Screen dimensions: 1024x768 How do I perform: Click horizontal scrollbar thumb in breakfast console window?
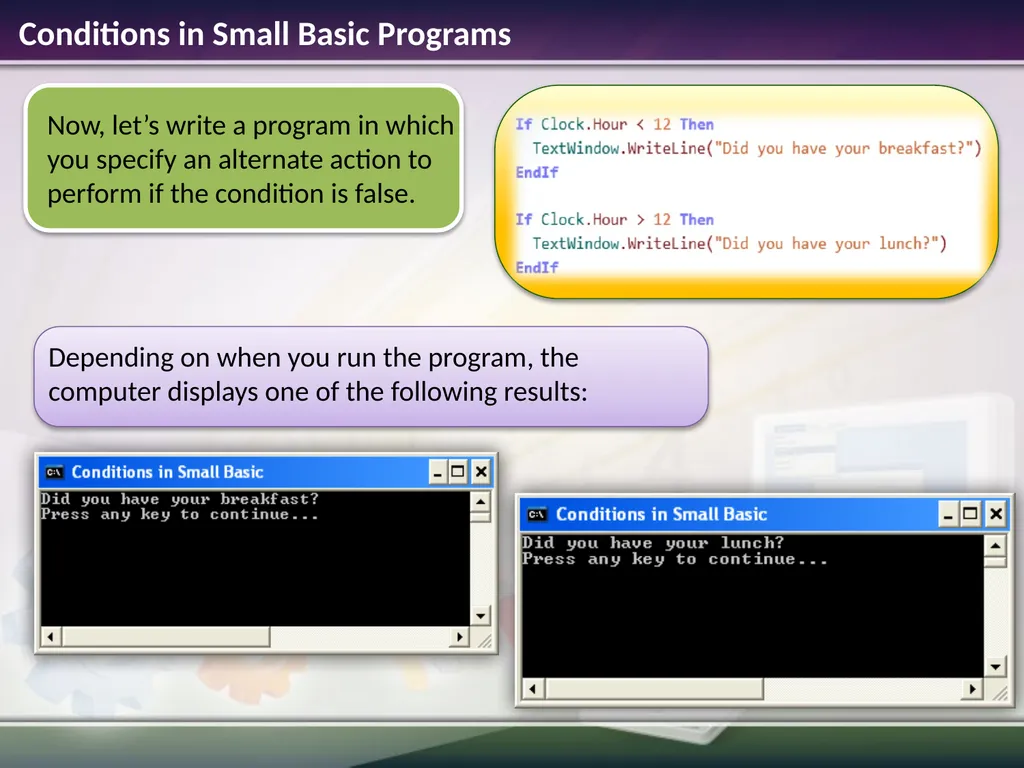pyautogui.click(x=165, y=637)
